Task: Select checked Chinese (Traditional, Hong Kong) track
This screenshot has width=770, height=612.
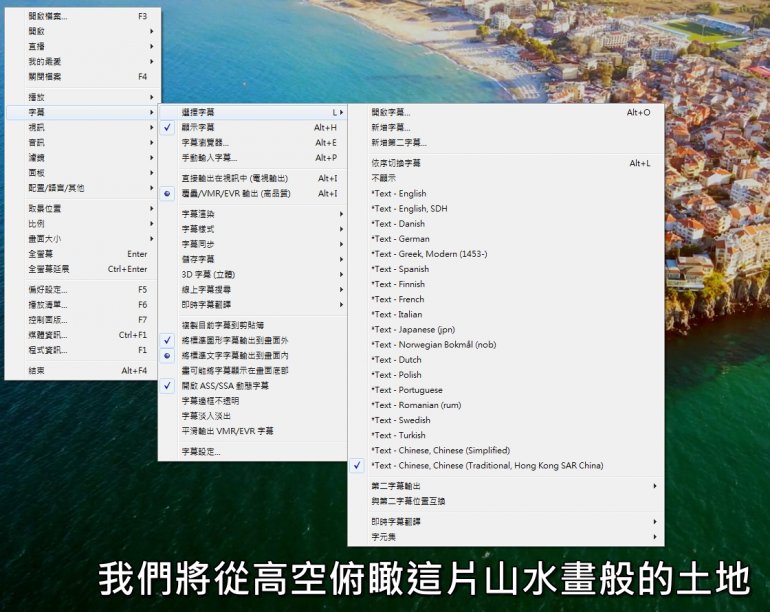Action: pyautogui.click(x=506, y=466)
